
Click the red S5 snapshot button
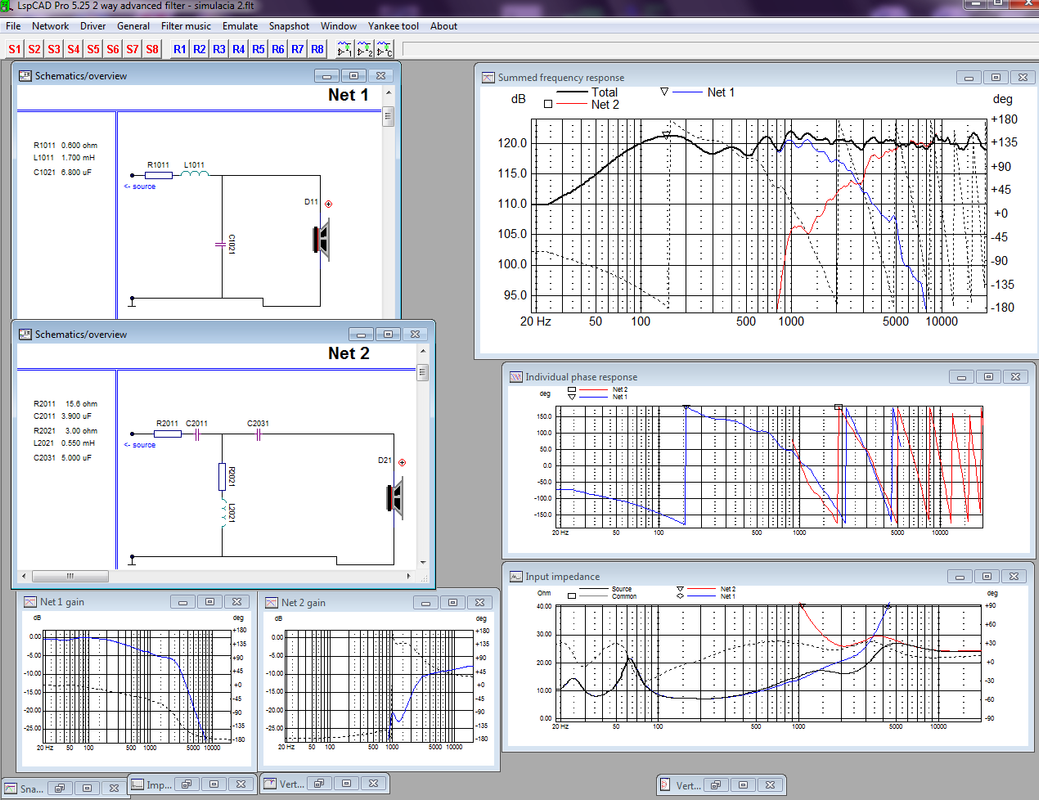click(93, 49)
